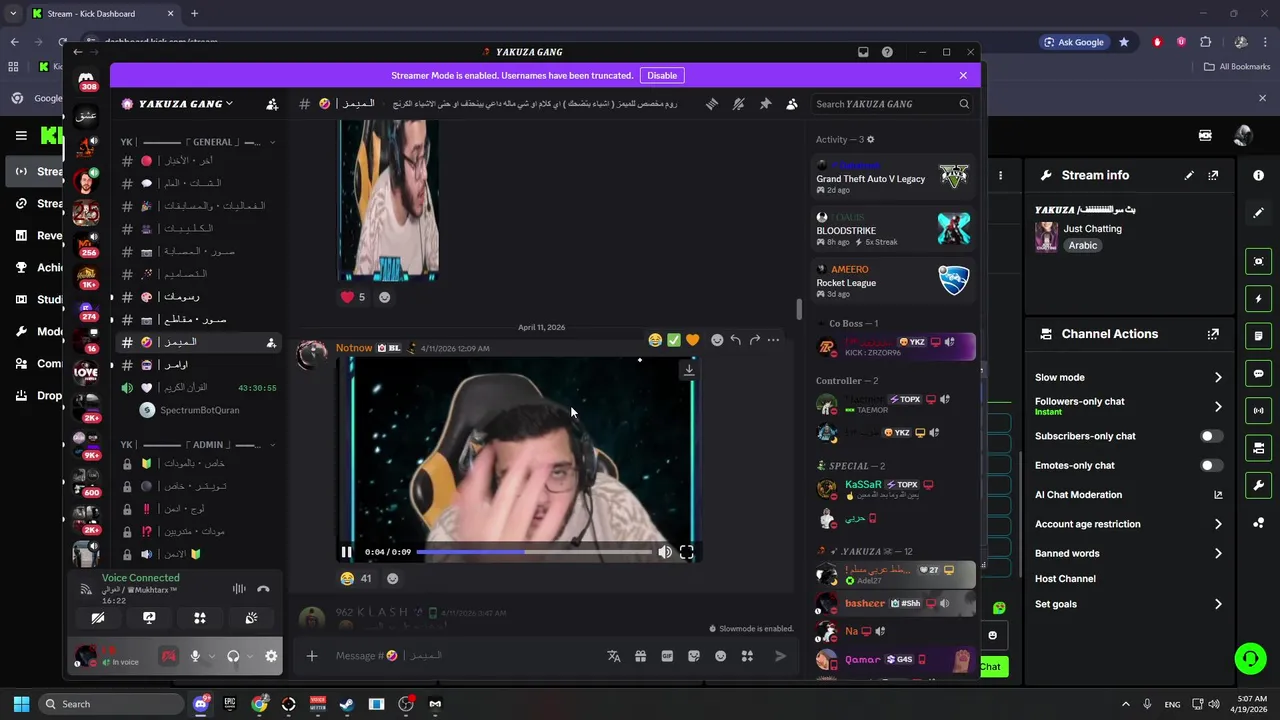Click the laughing reaction with 41
Image resolution: width=1280 pixels, height=720 pixels.
click(356, 578)
